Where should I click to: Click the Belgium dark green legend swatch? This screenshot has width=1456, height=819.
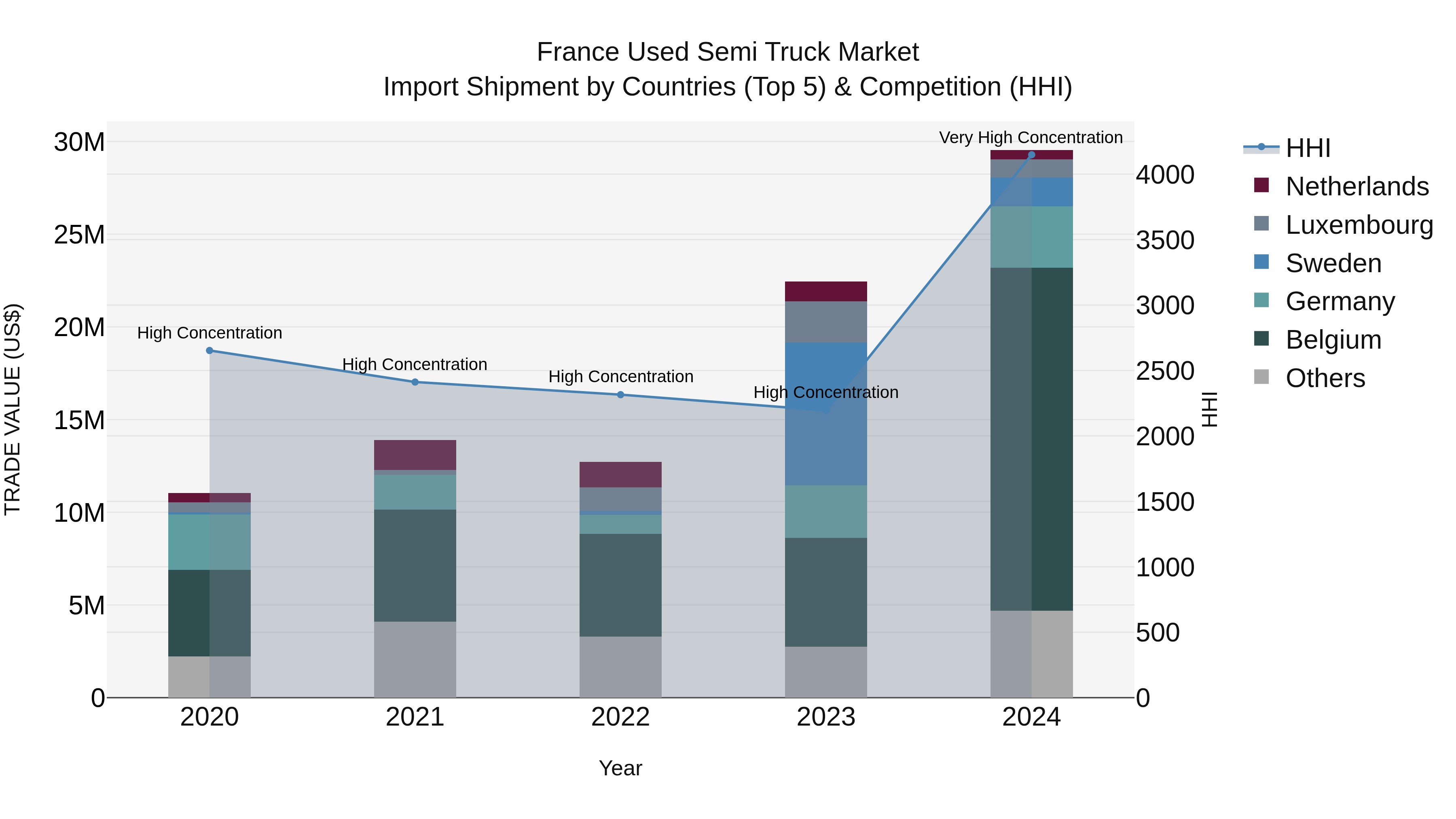click(1261, 339)
